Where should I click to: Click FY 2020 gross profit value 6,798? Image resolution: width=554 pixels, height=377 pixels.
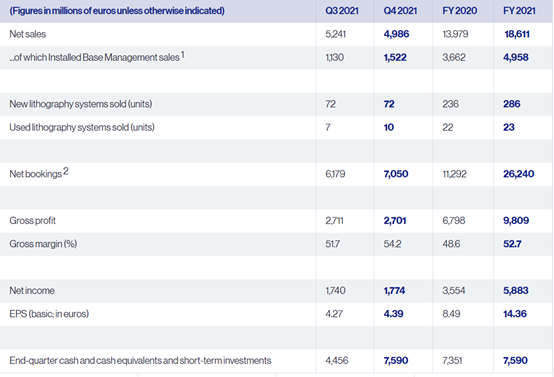pos(454,220)
